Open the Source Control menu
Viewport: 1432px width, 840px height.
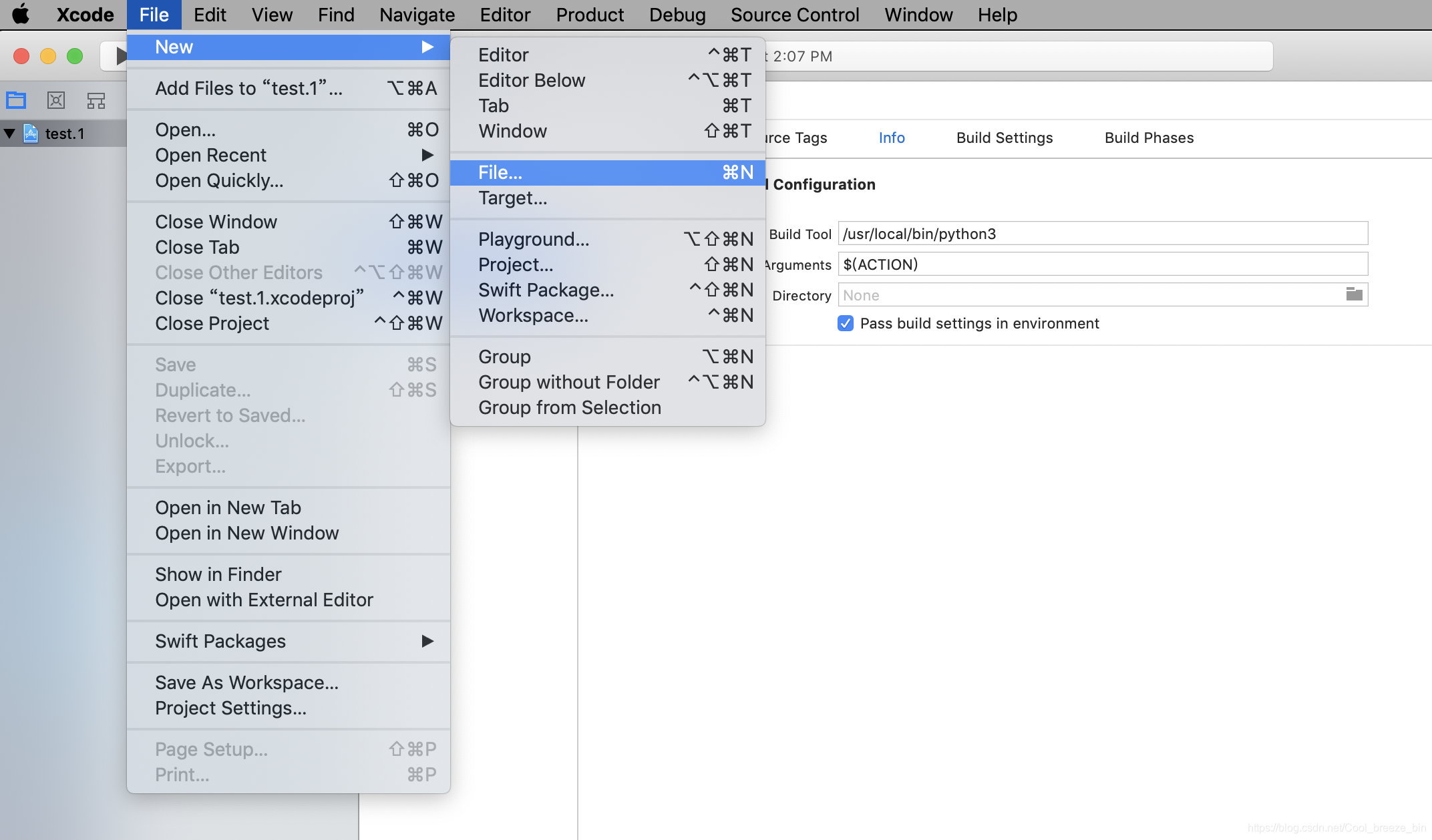click(795, 15)
